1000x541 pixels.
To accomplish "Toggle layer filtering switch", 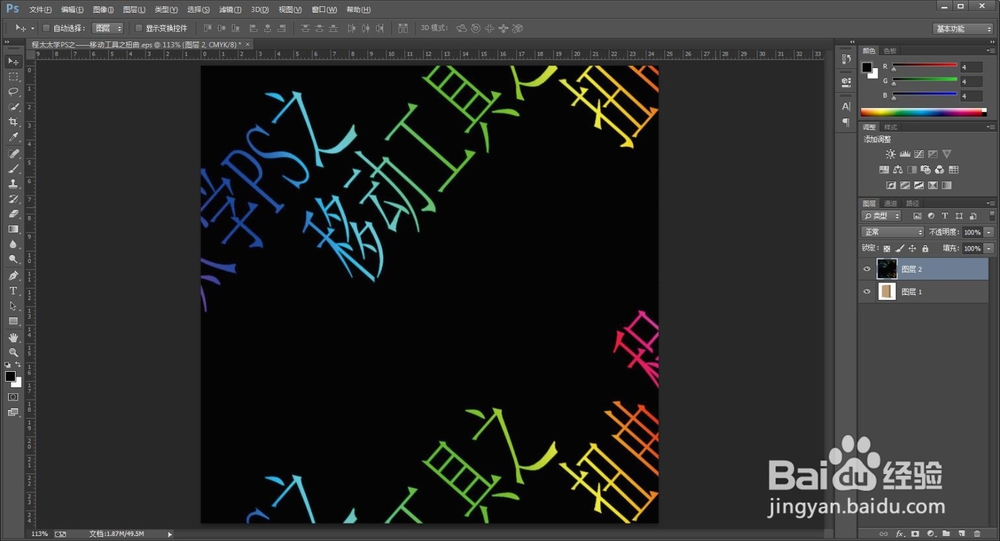I will coord(992,216).
